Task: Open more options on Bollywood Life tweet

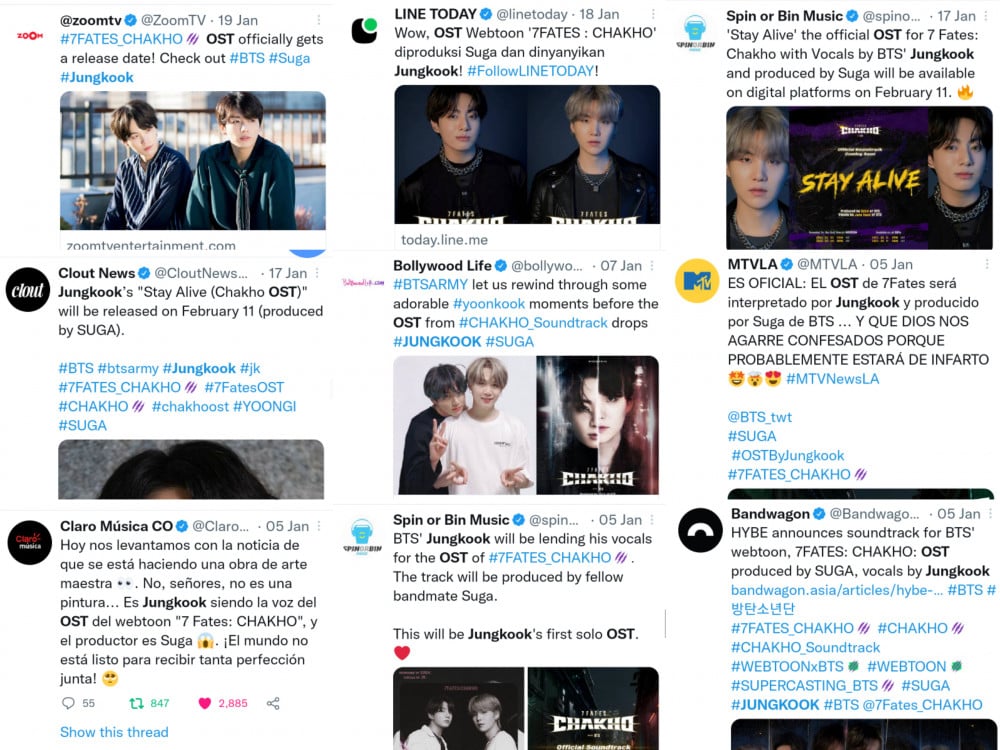Action: (x=652, y=265)
